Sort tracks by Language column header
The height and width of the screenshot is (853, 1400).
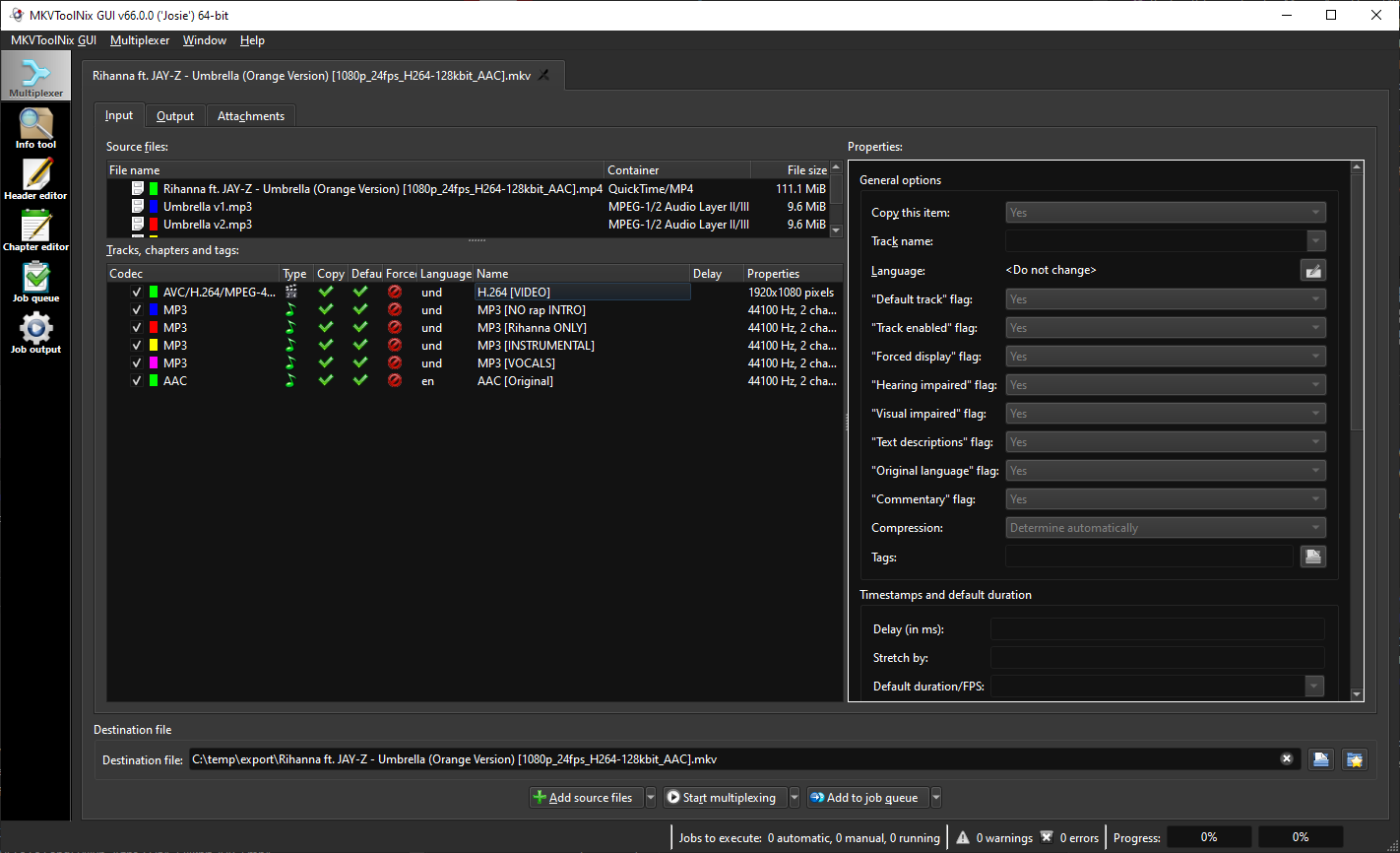446,273
